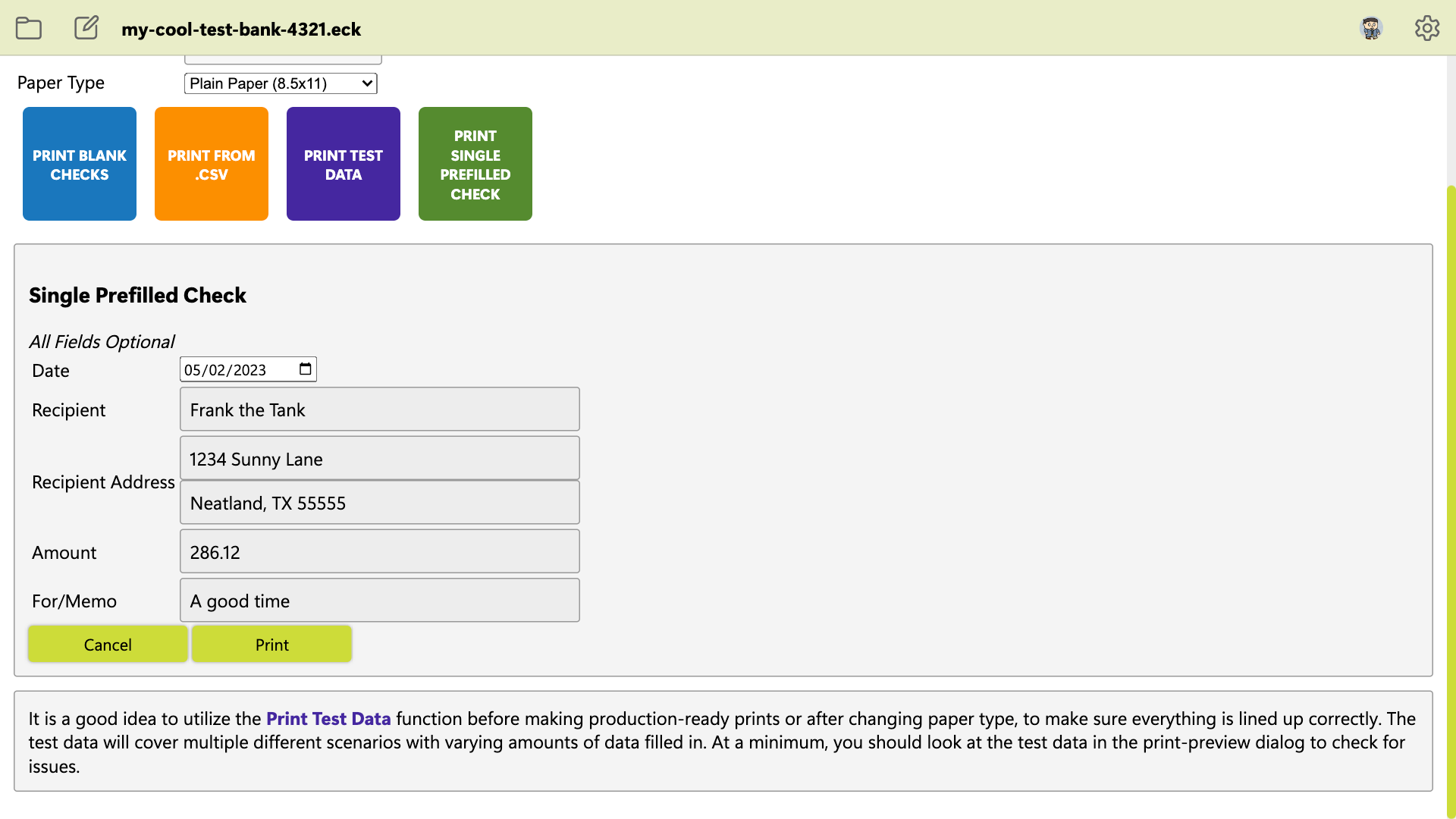Click the Paper Type label
The height and width of the screenshot is (819, 1456).
point(61,83)
